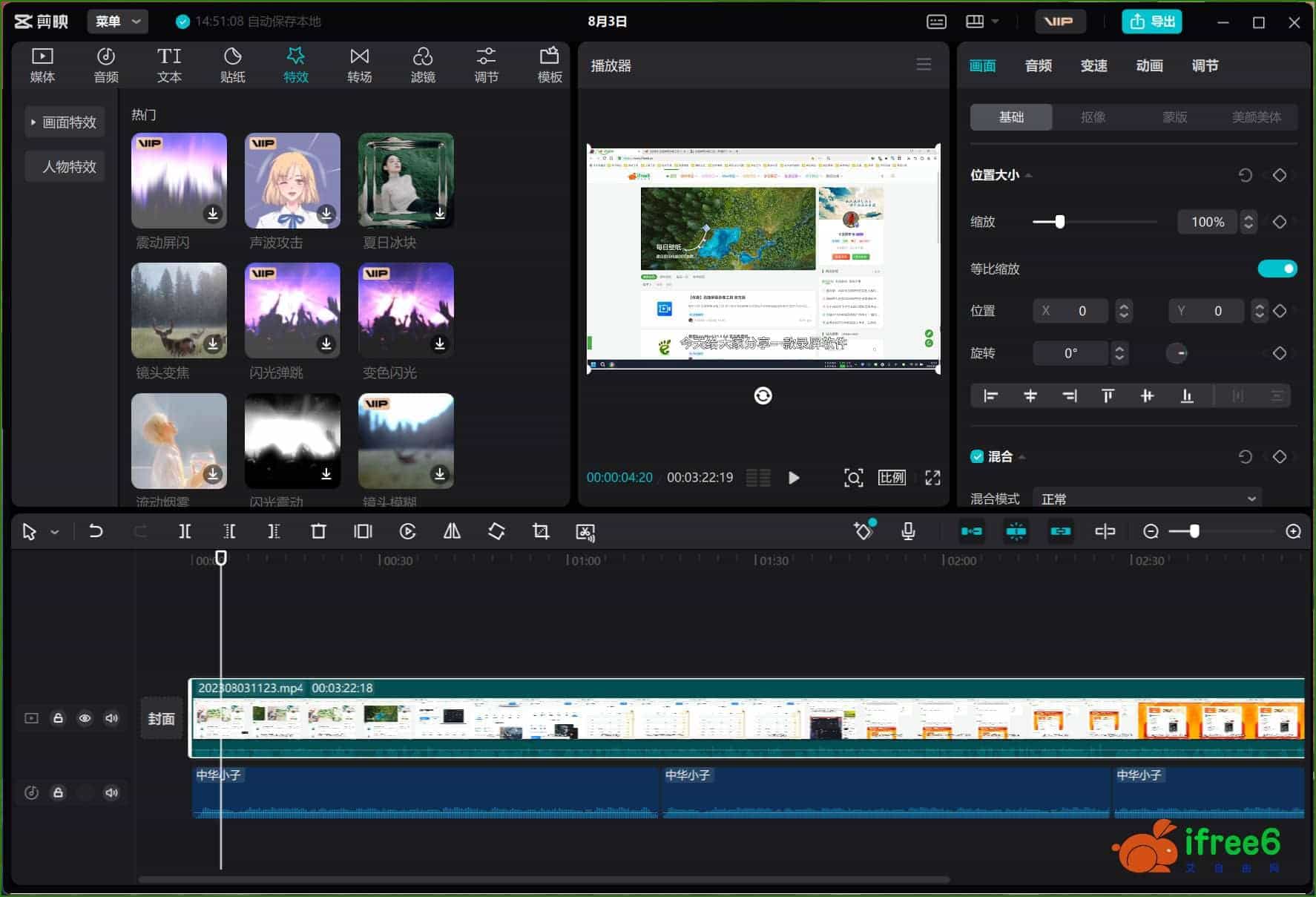The height and width of the screenshot is (897, 1316).
Task: Hide the video track with eye icon
Action: click(85, 718)
